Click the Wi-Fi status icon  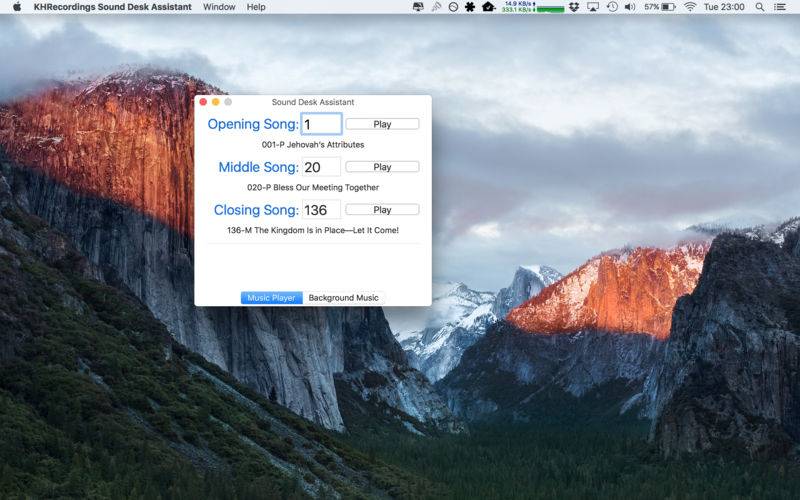tap(689, 7)
